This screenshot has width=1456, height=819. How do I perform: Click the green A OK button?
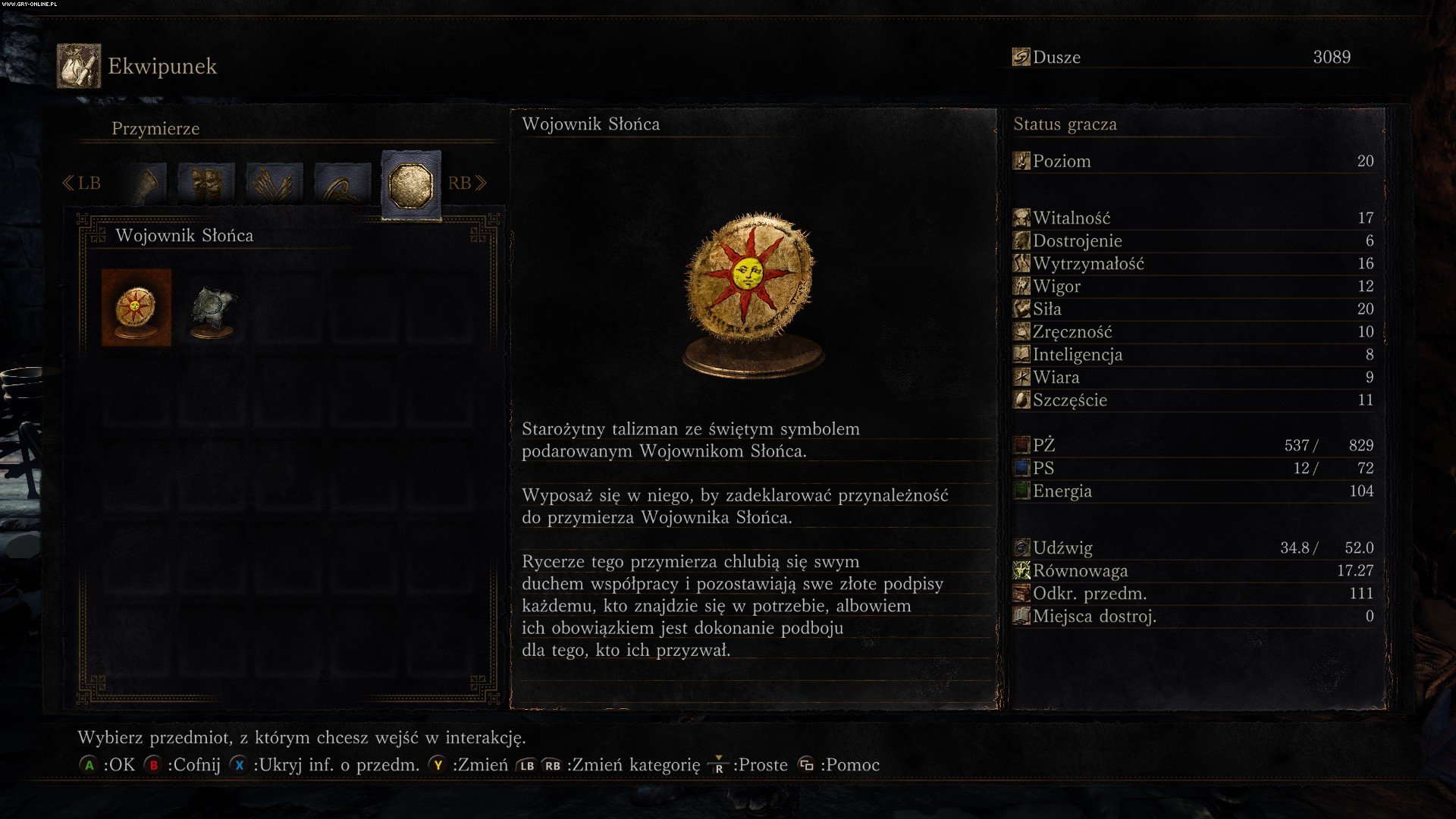point(89,765)
